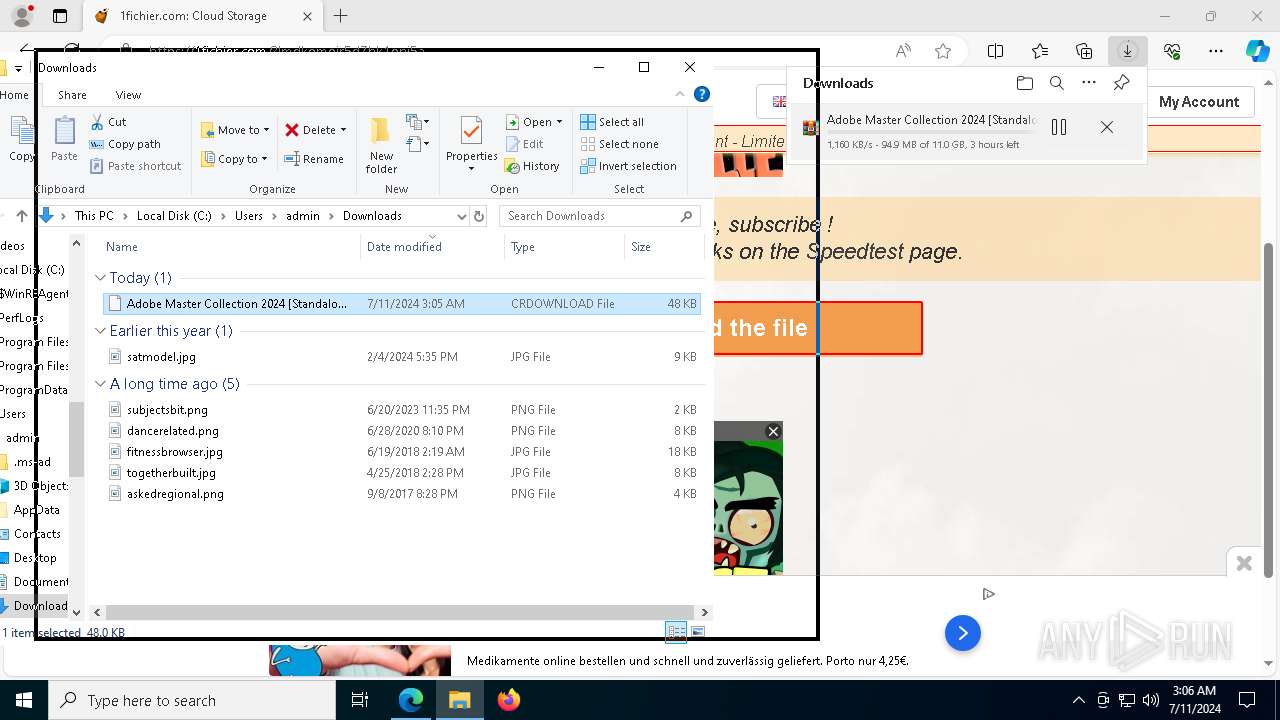
Task: Click the Windows Start button
Action: [23, 700]
